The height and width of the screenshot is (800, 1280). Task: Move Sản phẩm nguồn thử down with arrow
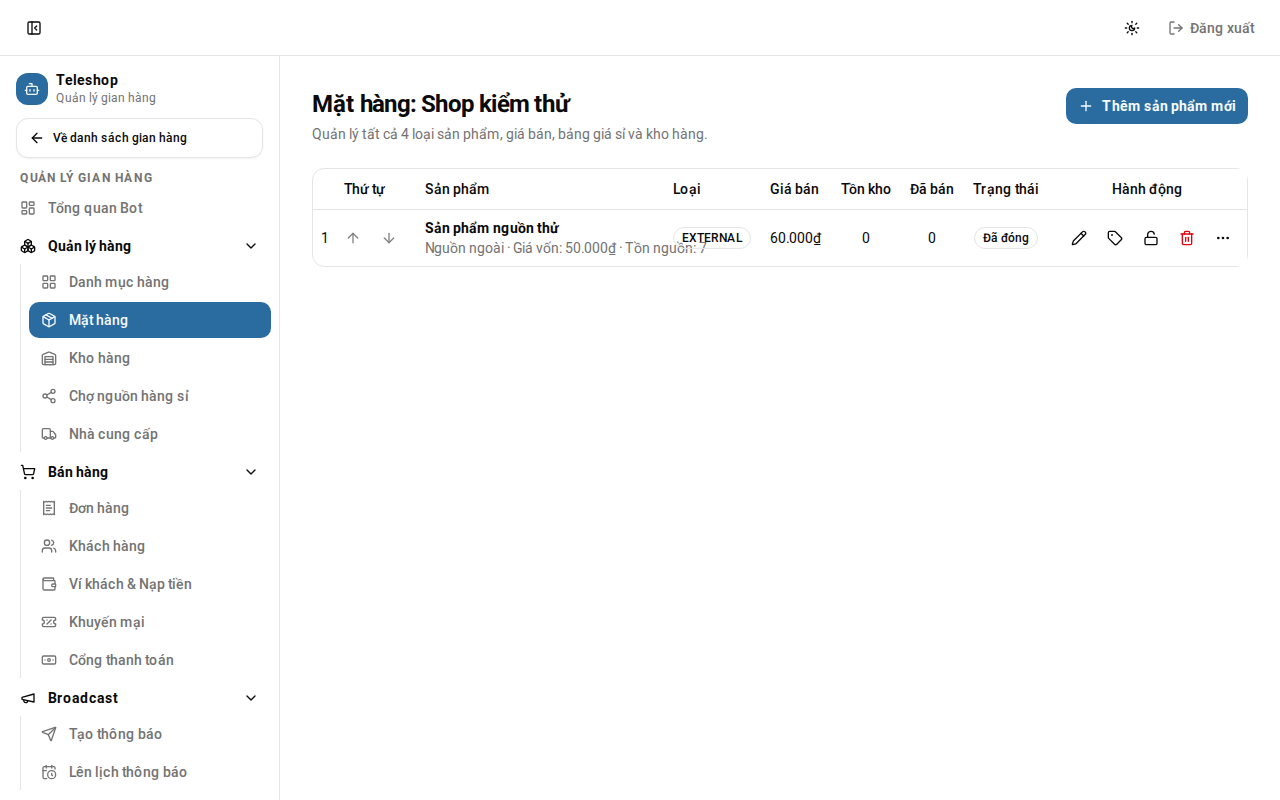(x=389, y=238)
